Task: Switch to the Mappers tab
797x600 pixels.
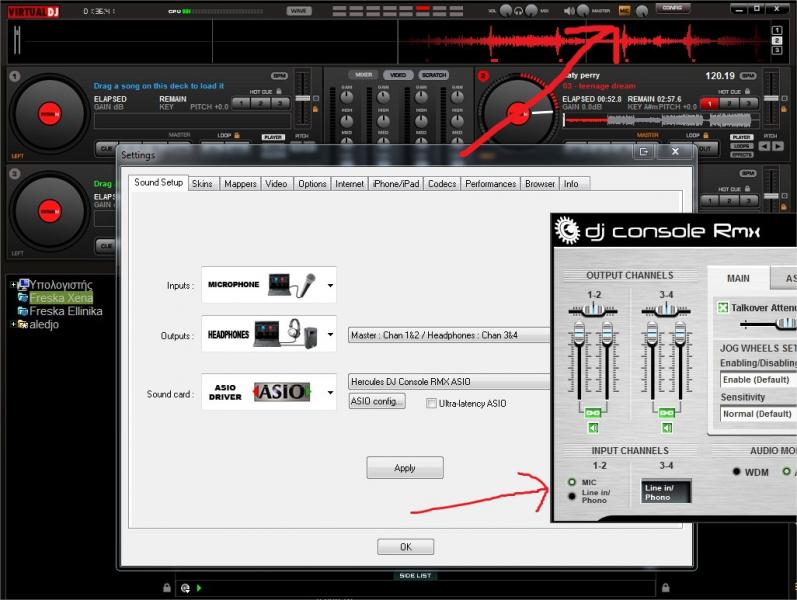Action: coord(240,184)
